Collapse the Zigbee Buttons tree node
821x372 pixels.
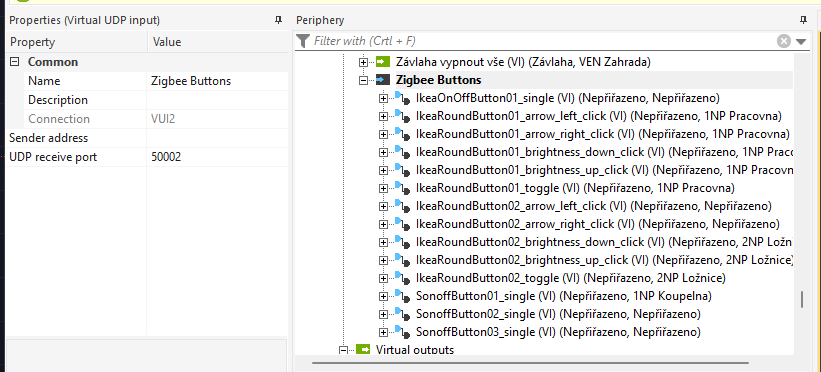[x=363, y=80]
